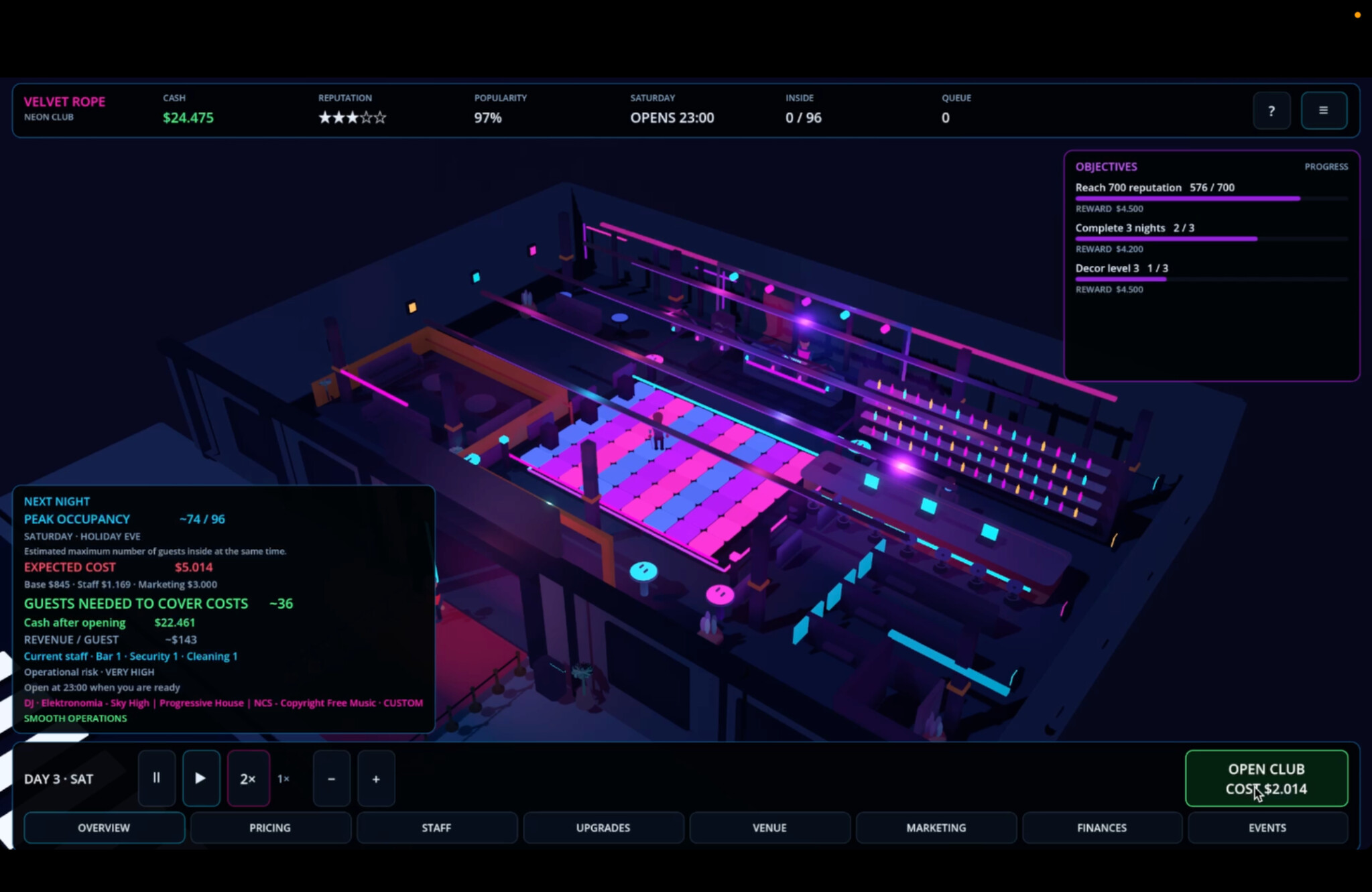Switch to the Pricing tab
Image resolution: width=1372 pixels, height=892 pixels.
point(270,828)
